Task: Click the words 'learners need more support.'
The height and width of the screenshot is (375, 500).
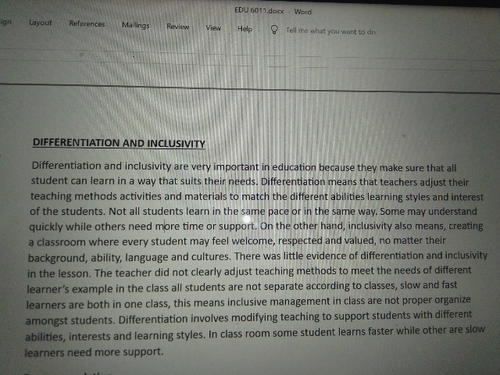Action: click(x=94, y=352)
